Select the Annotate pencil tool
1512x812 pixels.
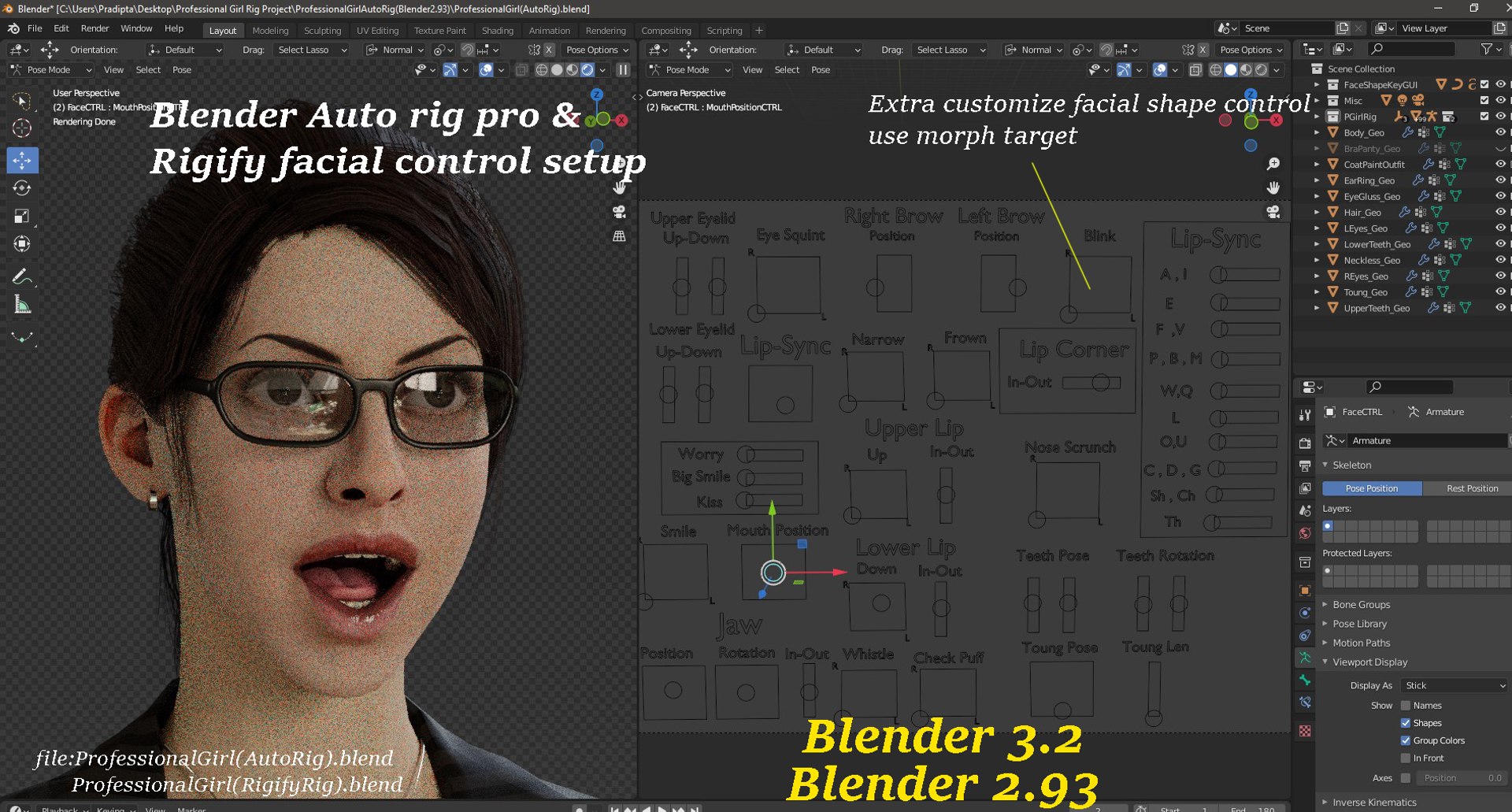click(x=22, y=276)
